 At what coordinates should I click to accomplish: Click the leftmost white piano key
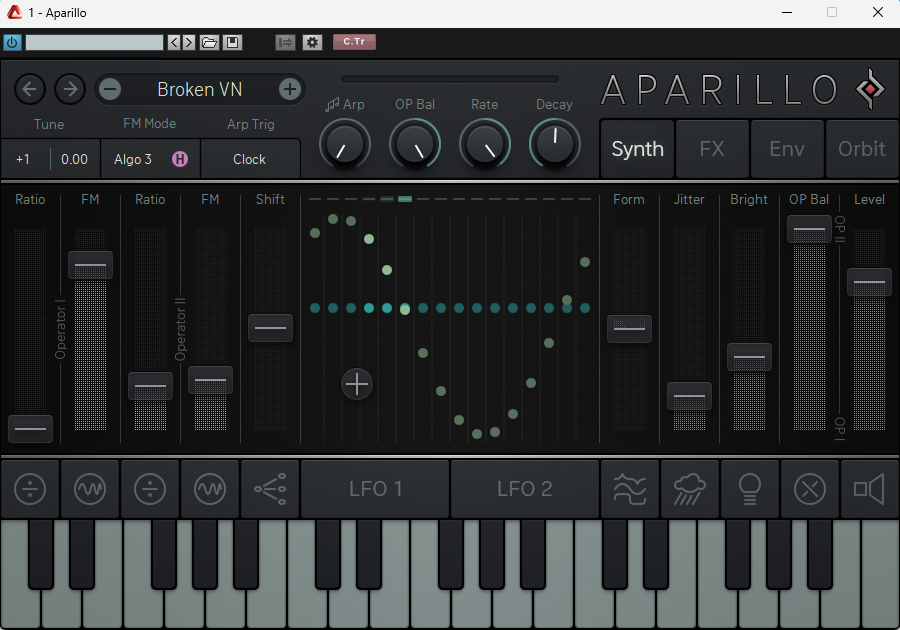[21, 608]
